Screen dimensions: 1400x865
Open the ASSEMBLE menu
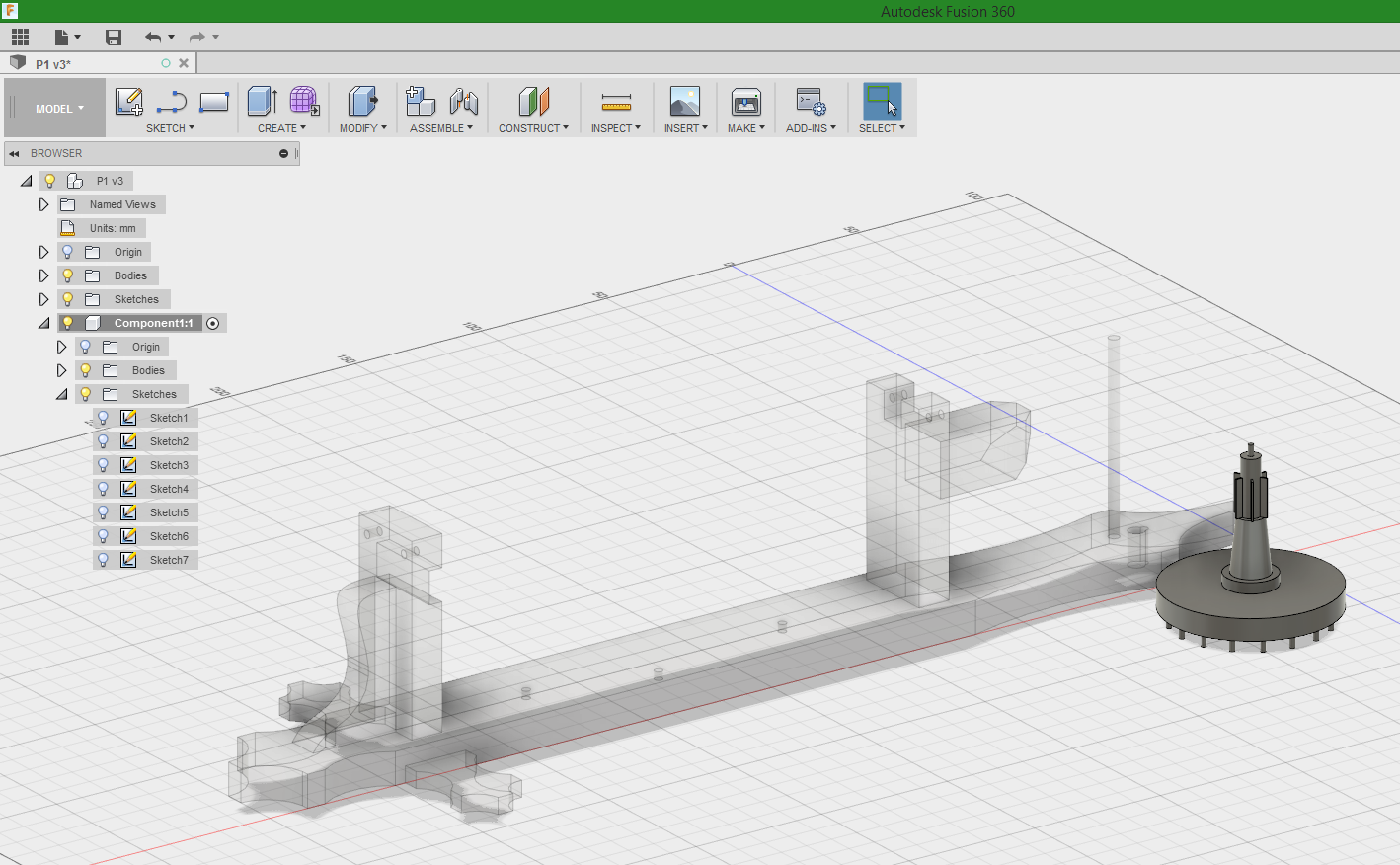[441, 128]
